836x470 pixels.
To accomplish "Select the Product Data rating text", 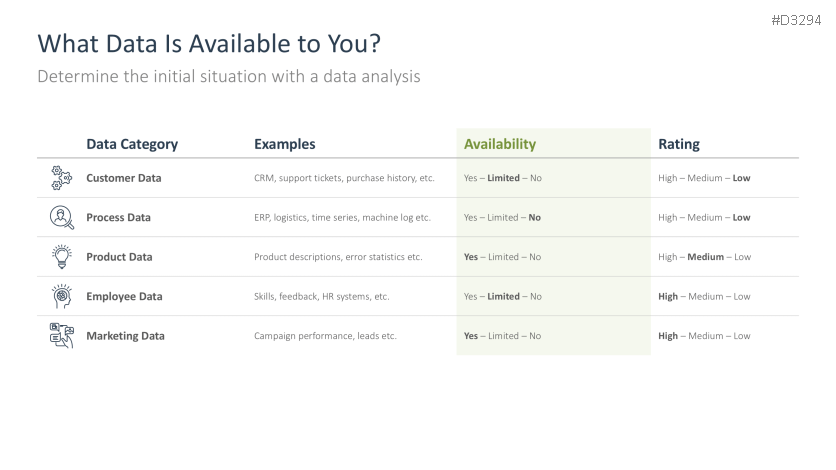I will (704, 257).
